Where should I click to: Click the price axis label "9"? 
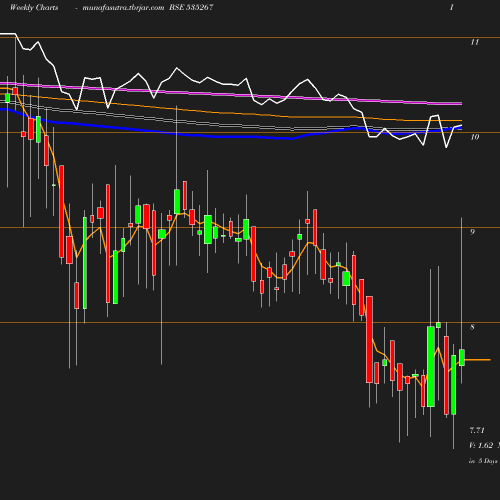pyautogui.click(x=472, y=232)
